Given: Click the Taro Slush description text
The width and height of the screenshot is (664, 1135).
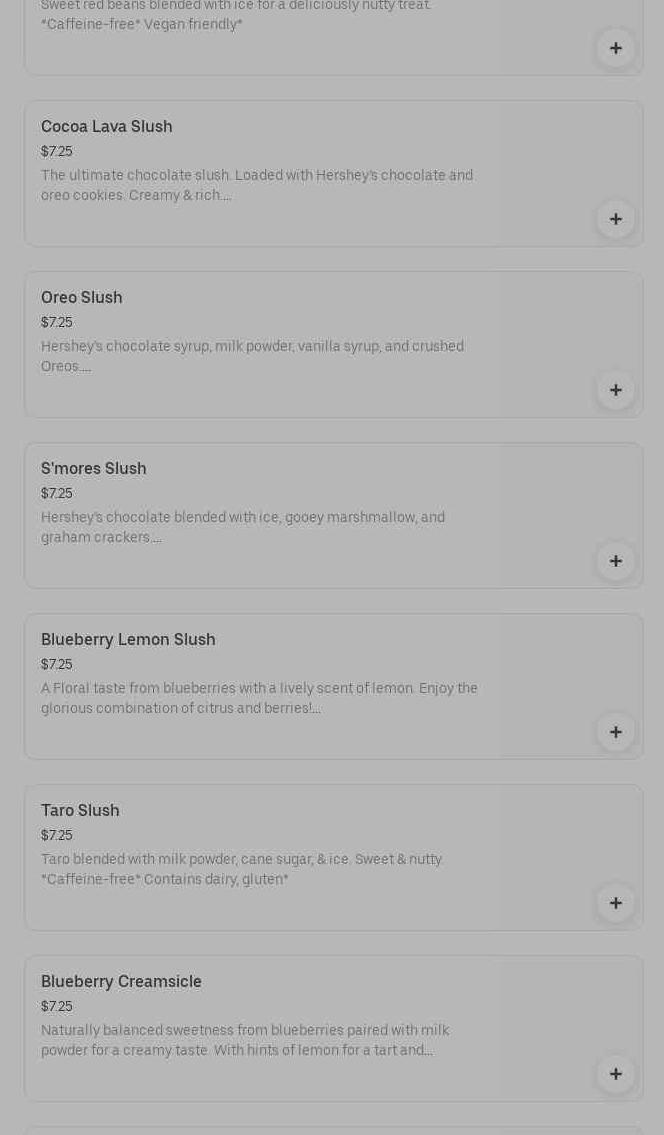Looking at the screenshot, I should (x=241, y=869).
